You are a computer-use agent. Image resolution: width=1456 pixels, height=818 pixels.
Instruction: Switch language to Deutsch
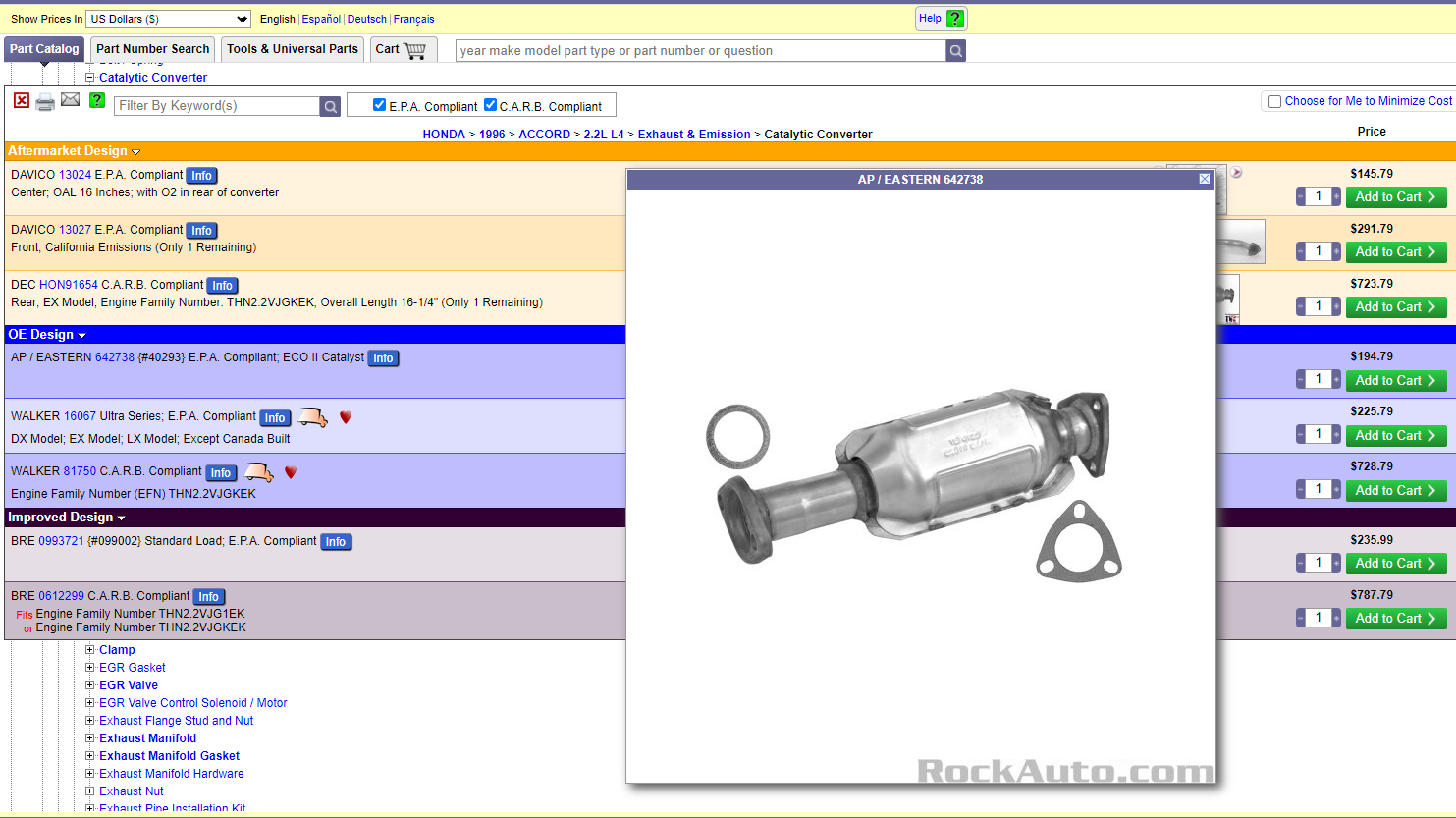click(x=367, y=19)
